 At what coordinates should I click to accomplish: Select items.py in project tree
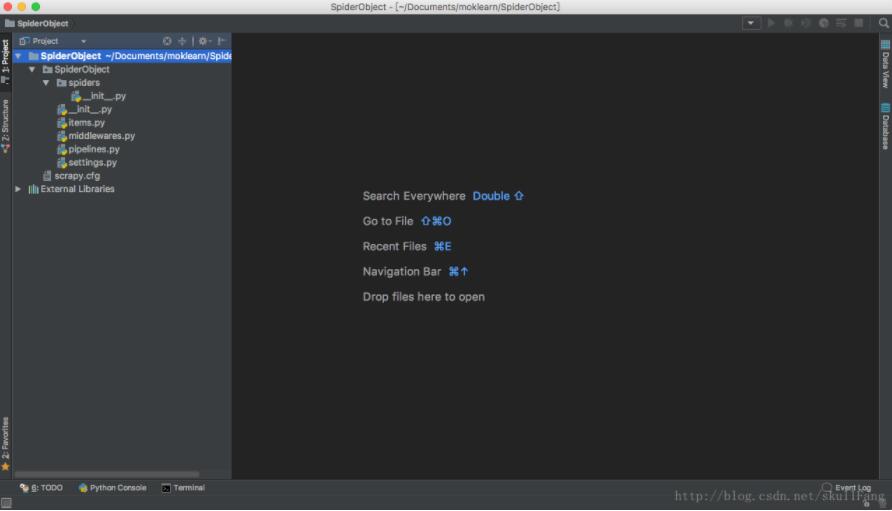pos(81,122)
